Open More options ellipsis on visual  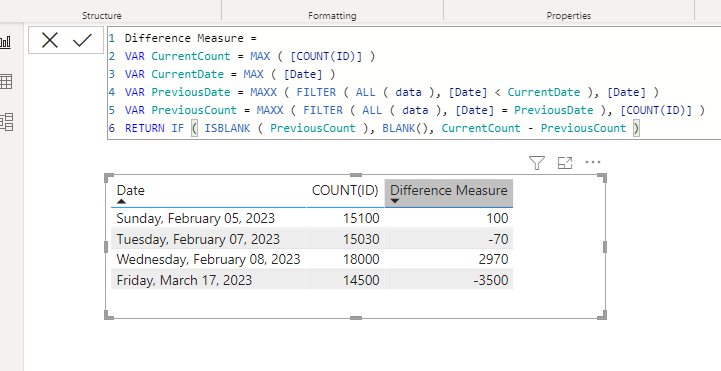pyautogui.click(x=593, y=162)
